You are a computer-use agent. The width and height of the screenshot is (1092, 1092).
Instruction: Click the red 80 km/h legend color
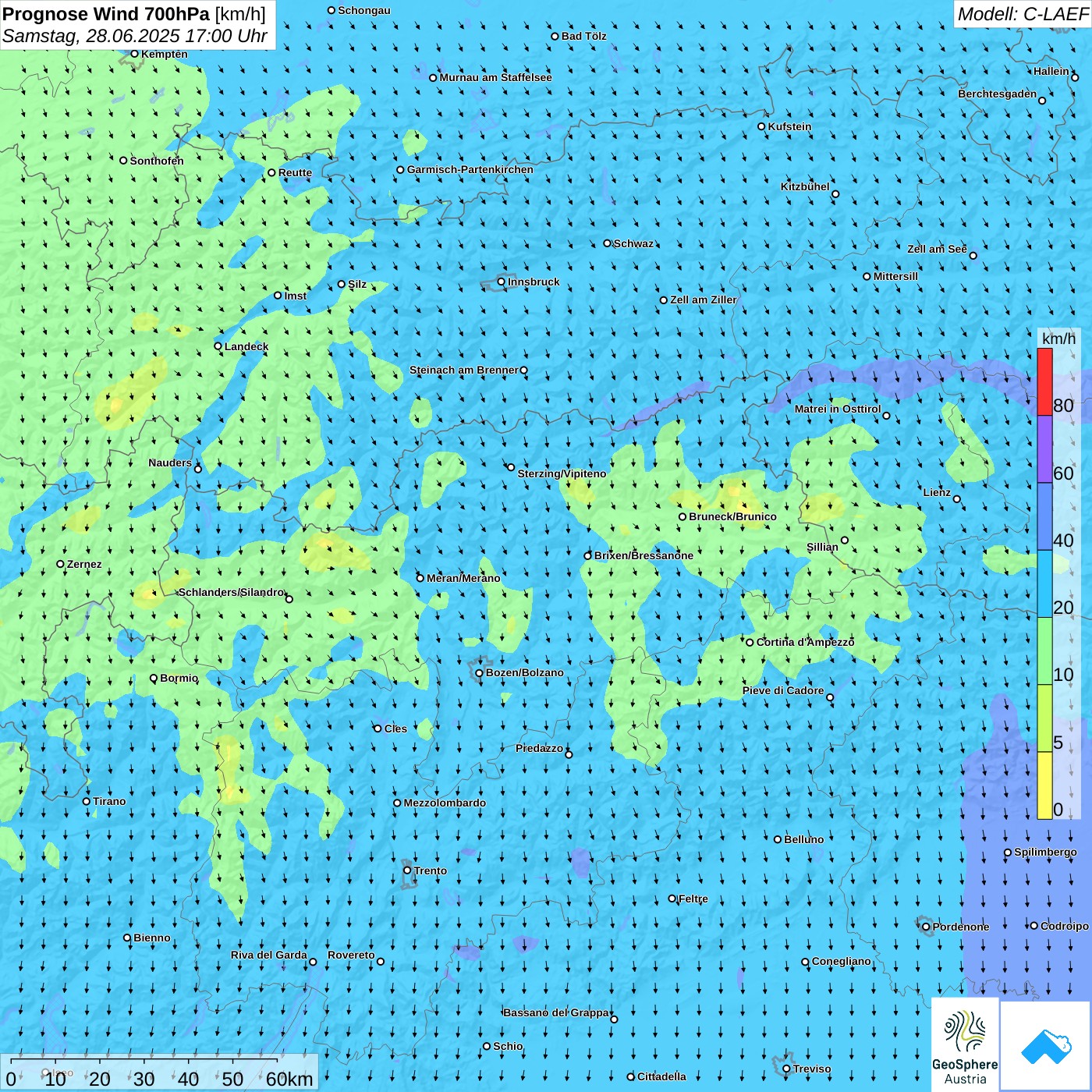click(1044, 381)
